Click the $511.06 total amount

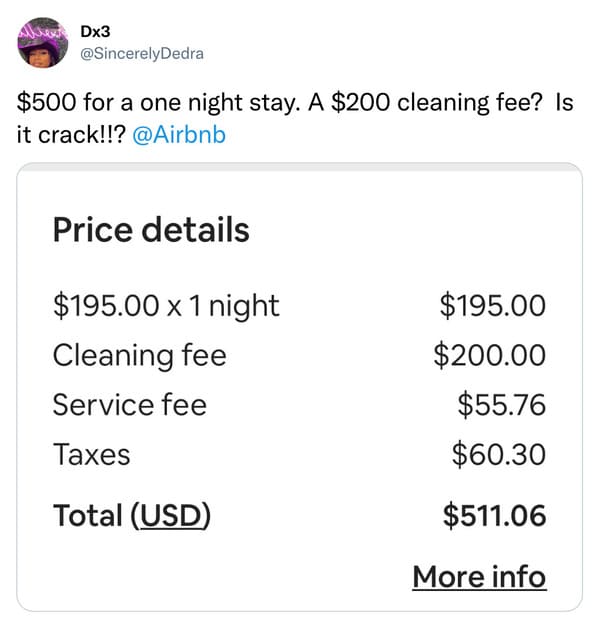tap(494, 515)
